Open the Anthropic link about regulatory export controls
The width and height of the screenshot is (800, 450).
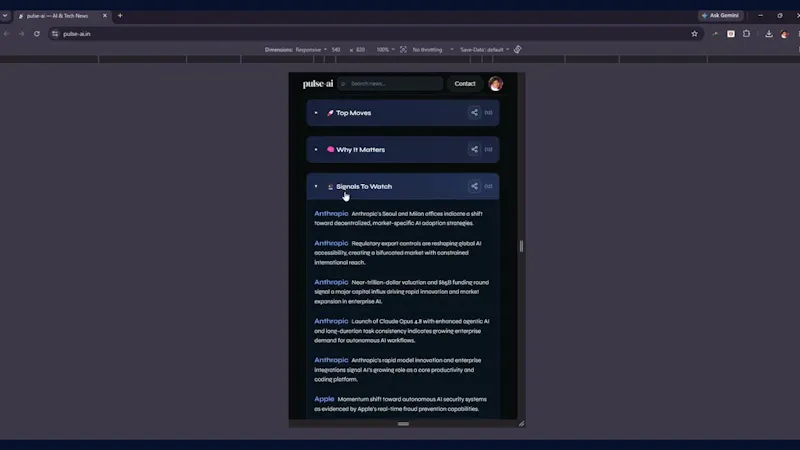(331, 243)
